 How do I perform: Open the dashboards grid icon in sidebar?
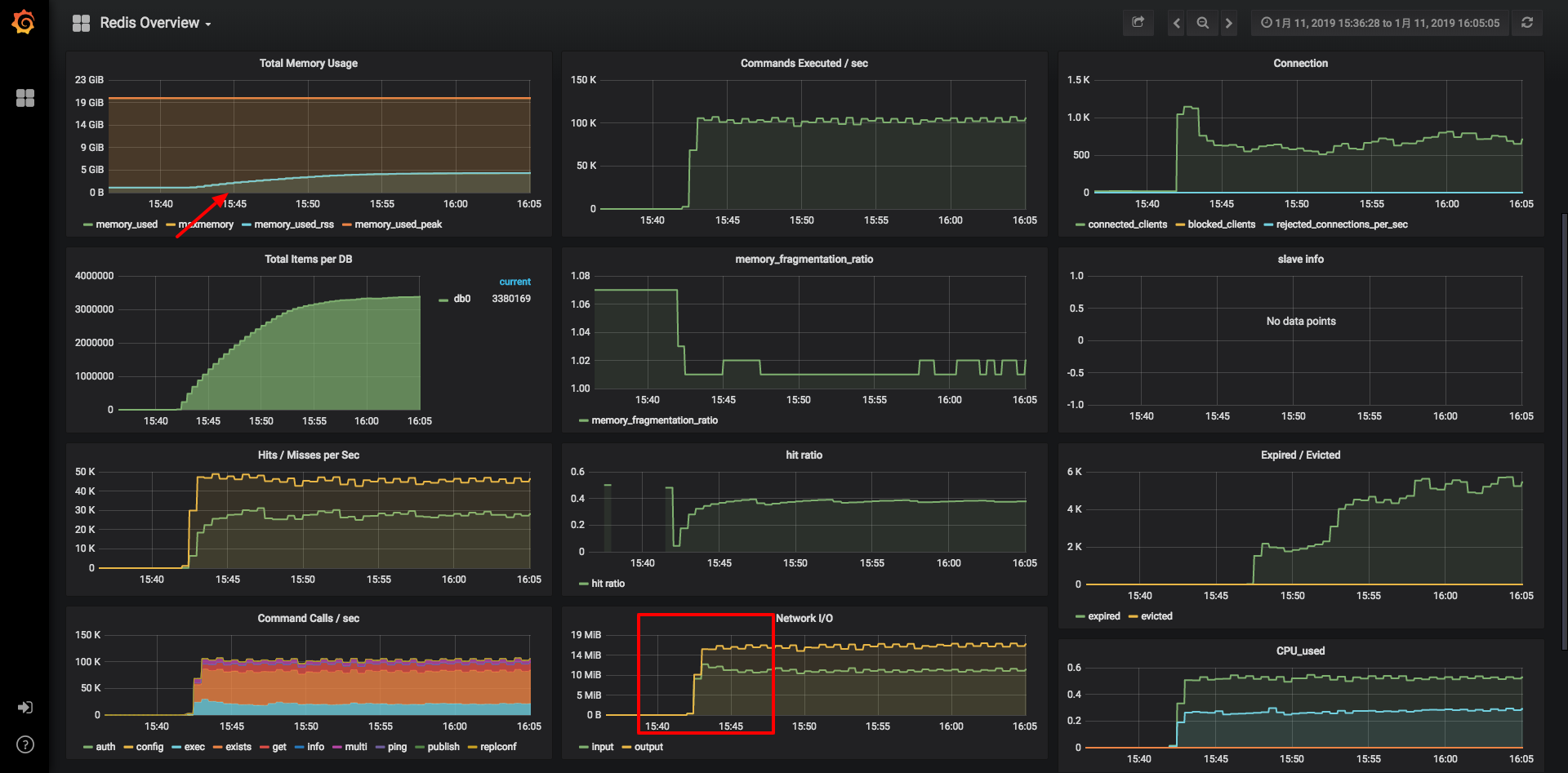tap(25, 98)
